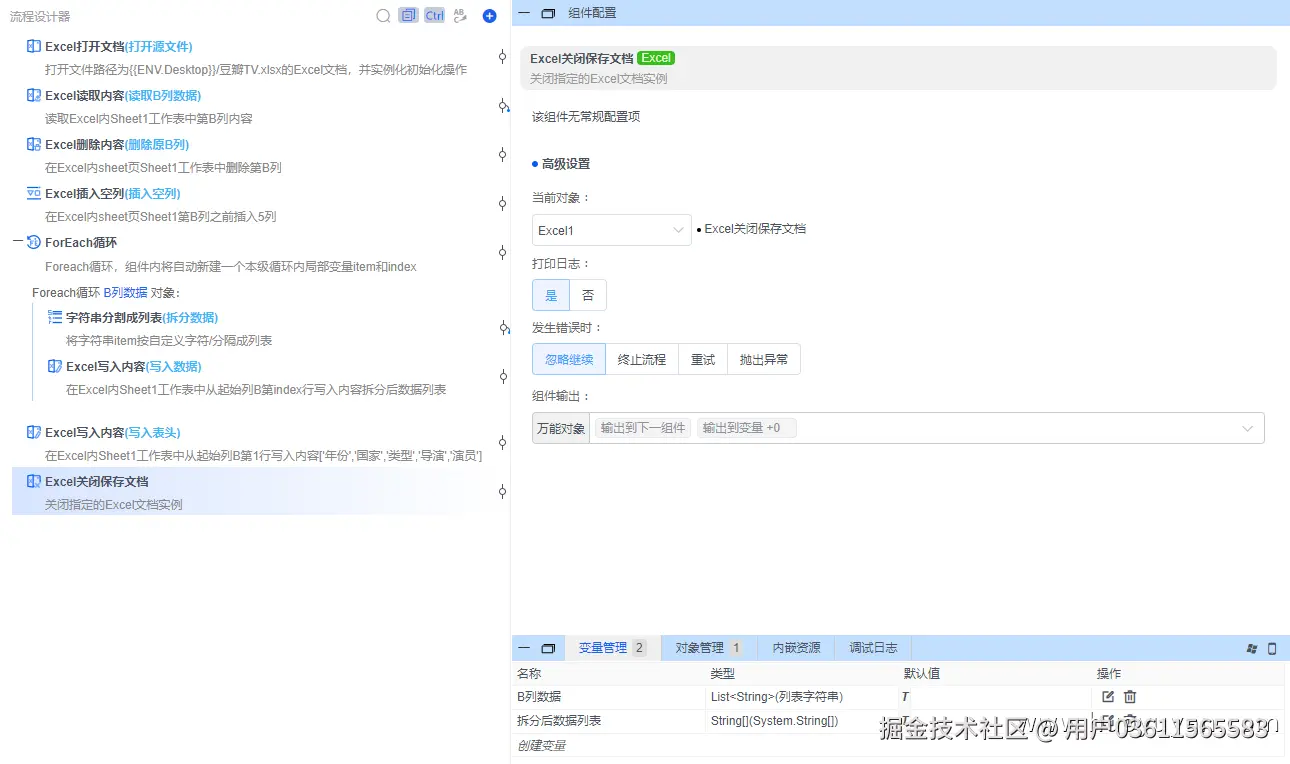Expand the 组件输出 dropdown
Image resolution: width=1290 pixels, height=764 pixels.
(x=1247, y=427)
